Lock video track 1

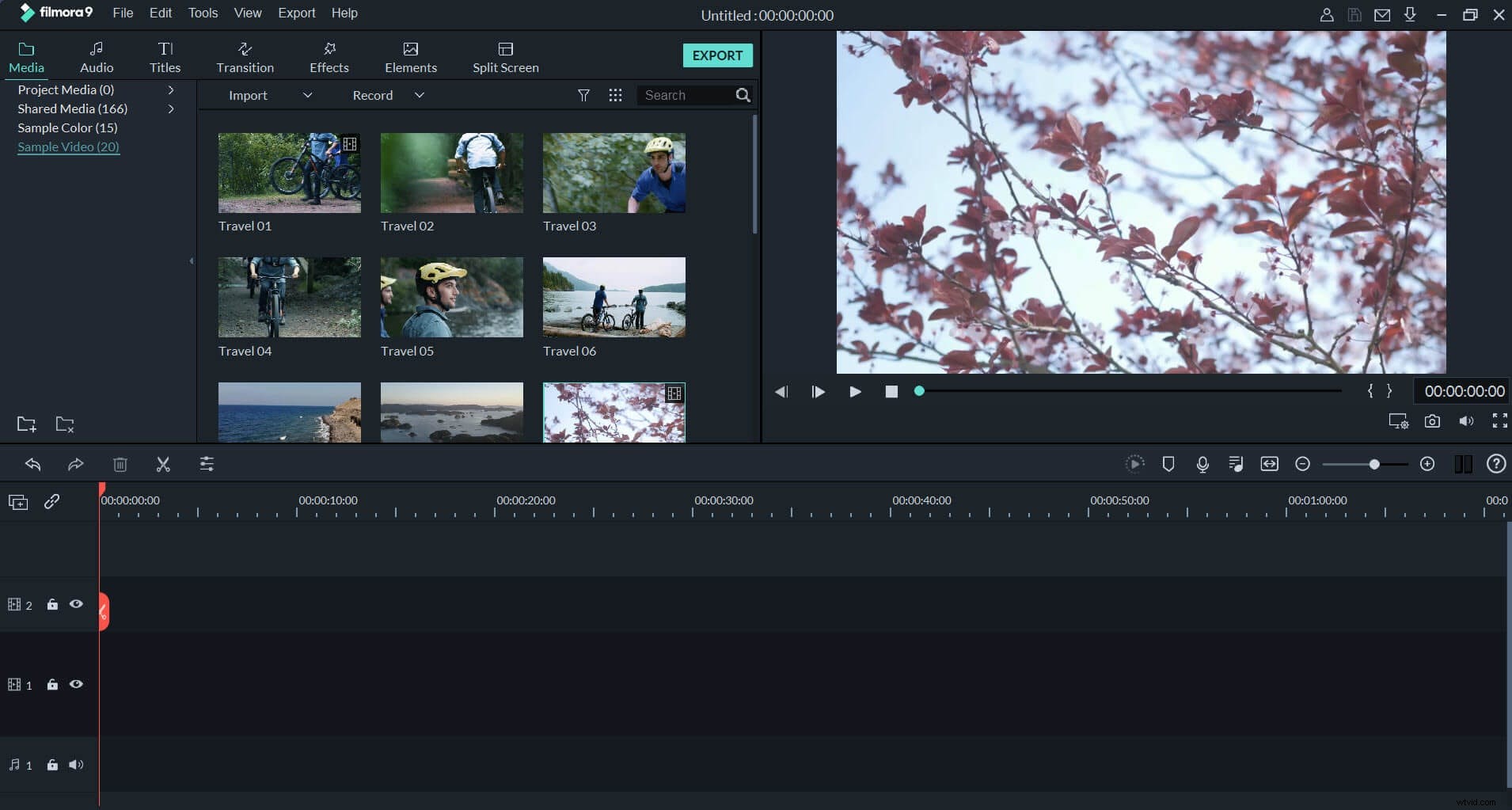click(x=52, y=684)
